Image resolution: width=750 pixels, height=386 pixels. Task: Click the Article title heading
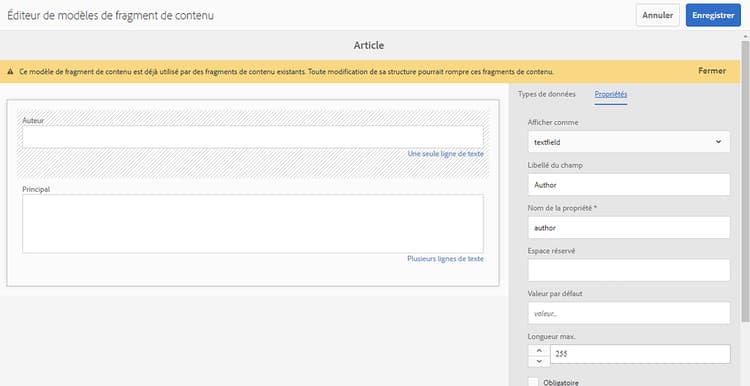(369, 45)
